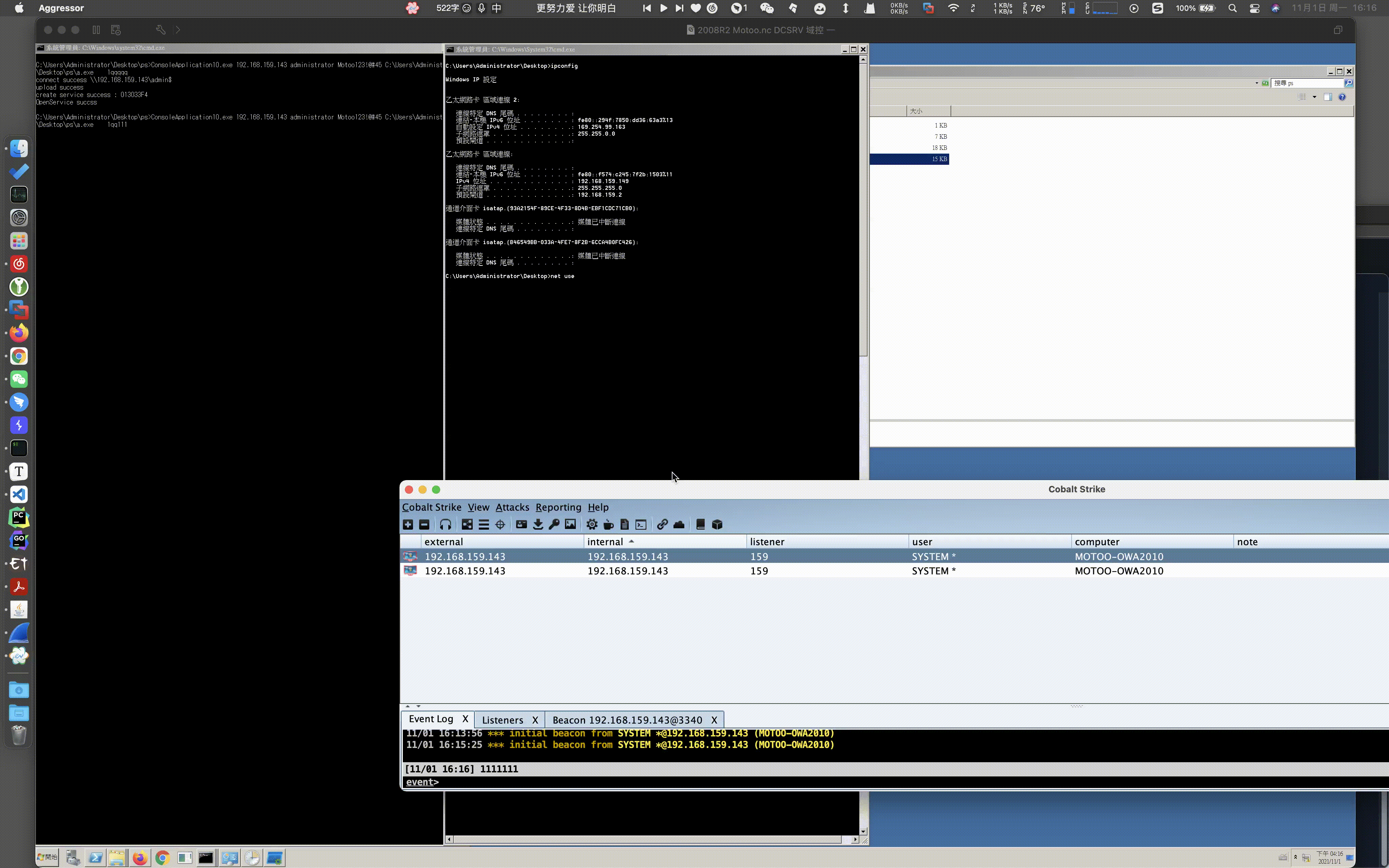Open Downloads via download arrow icon
This screenshot has height=868, width=1389.
(x=538, y=524)
